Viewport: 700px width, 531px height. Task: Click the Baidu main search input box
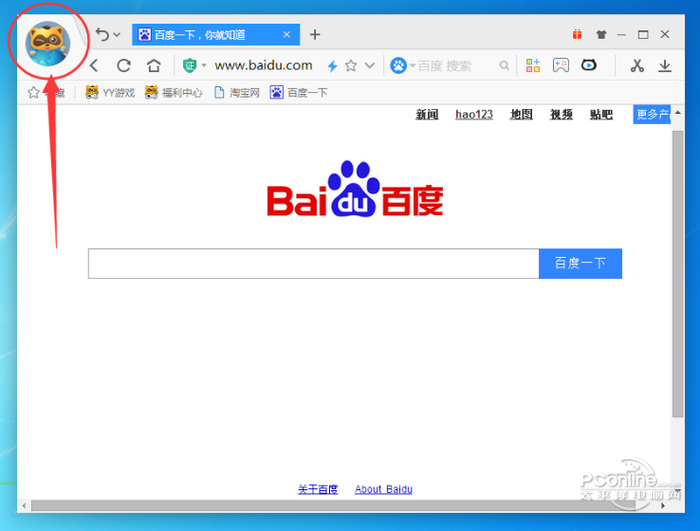[x=313, y=263]
